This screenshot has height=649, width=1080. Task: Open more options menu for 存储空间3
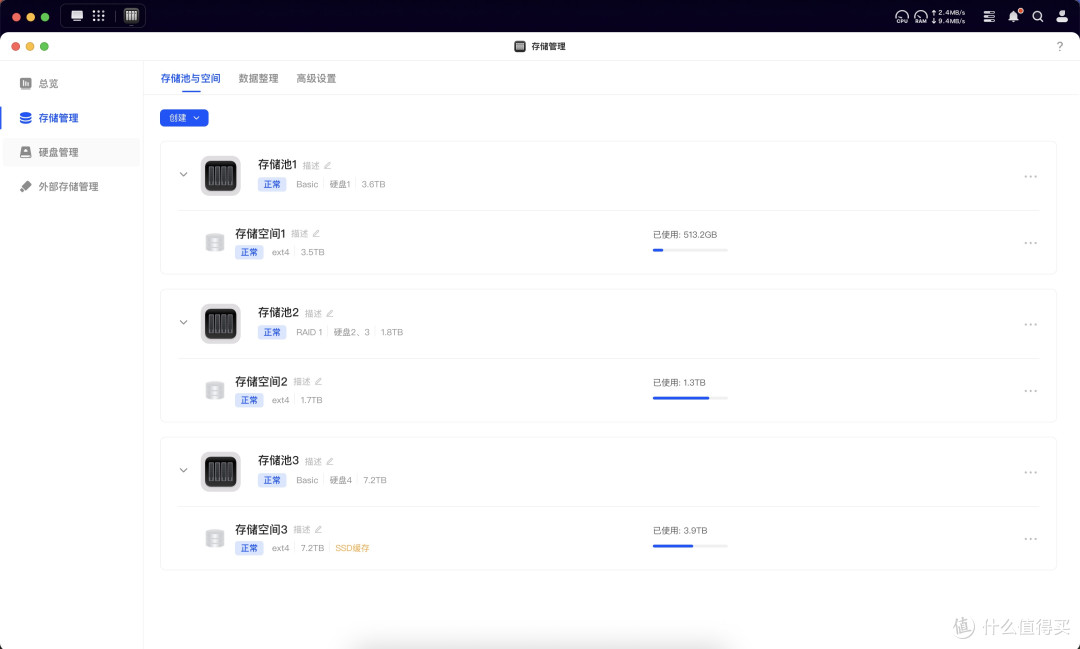pos(1030,539)
